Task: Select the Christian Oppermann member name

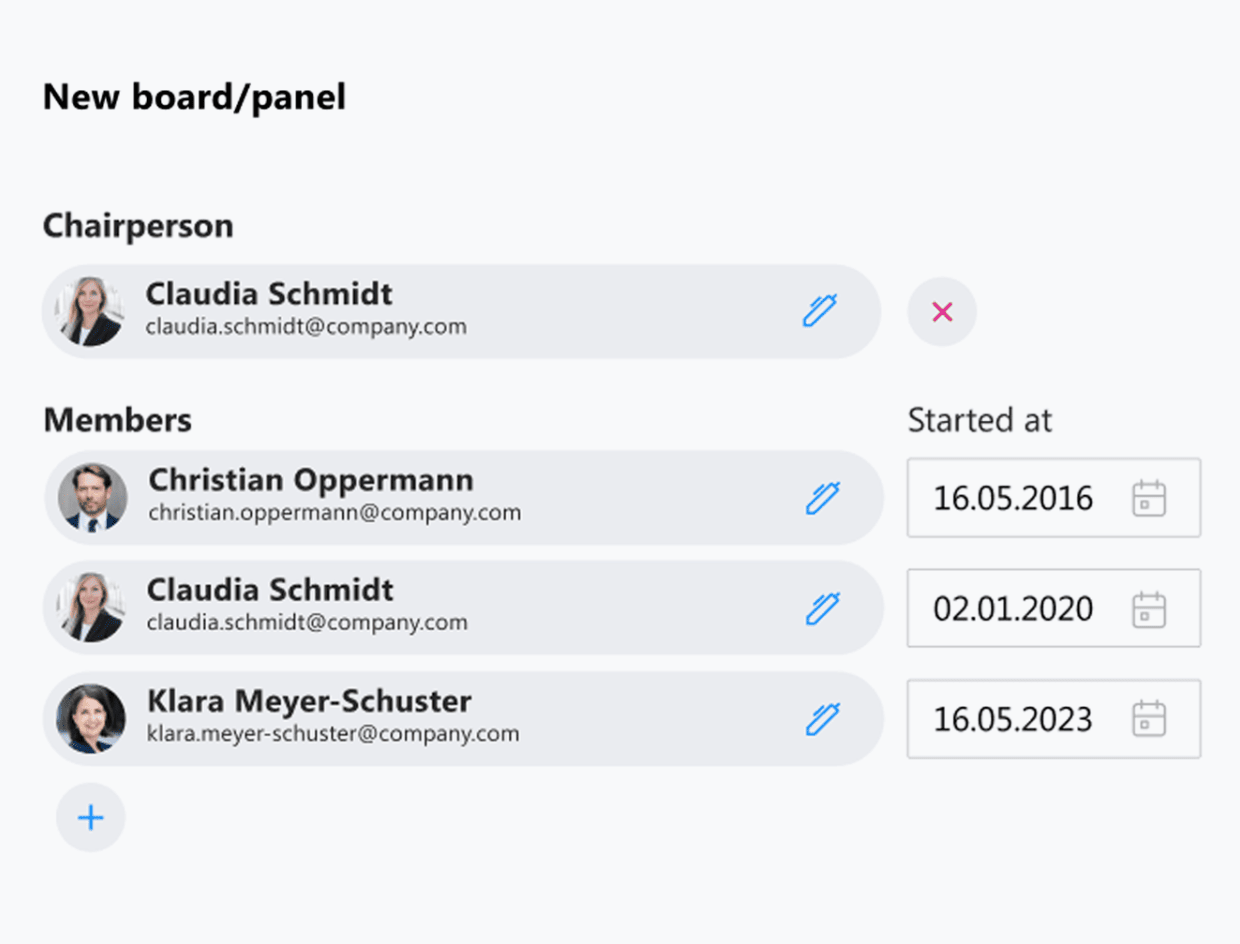Action: (311, 480)
